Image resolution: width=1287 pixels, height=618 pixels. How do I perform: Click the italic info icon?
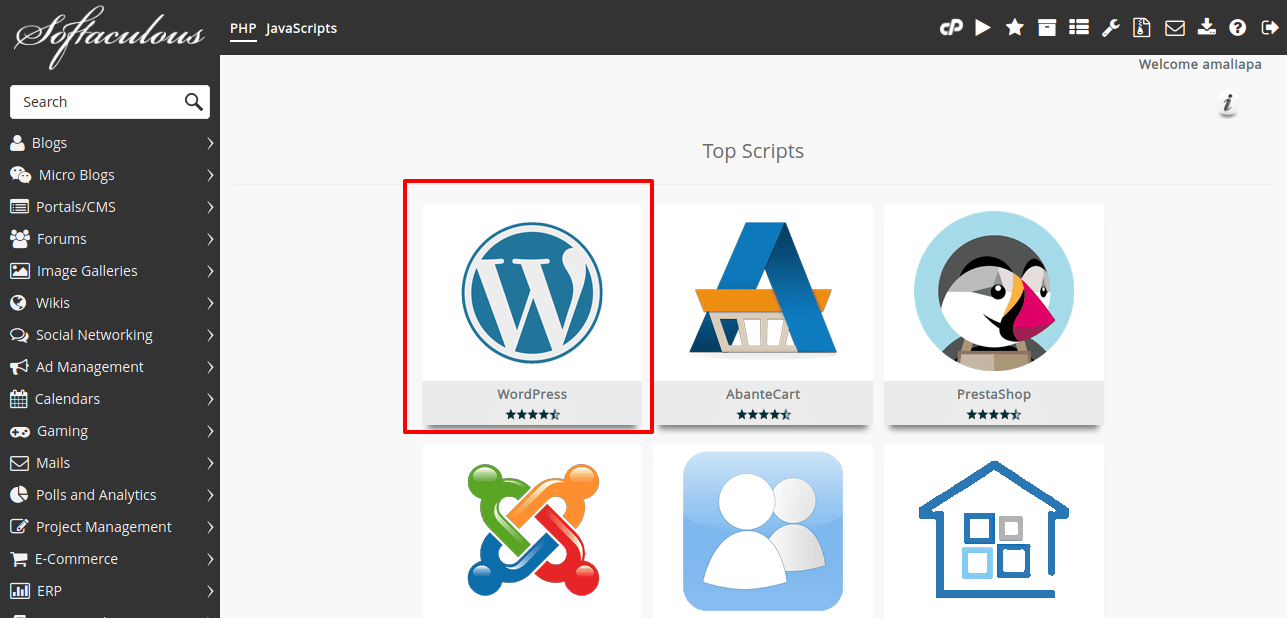(x=1228, y=104)
